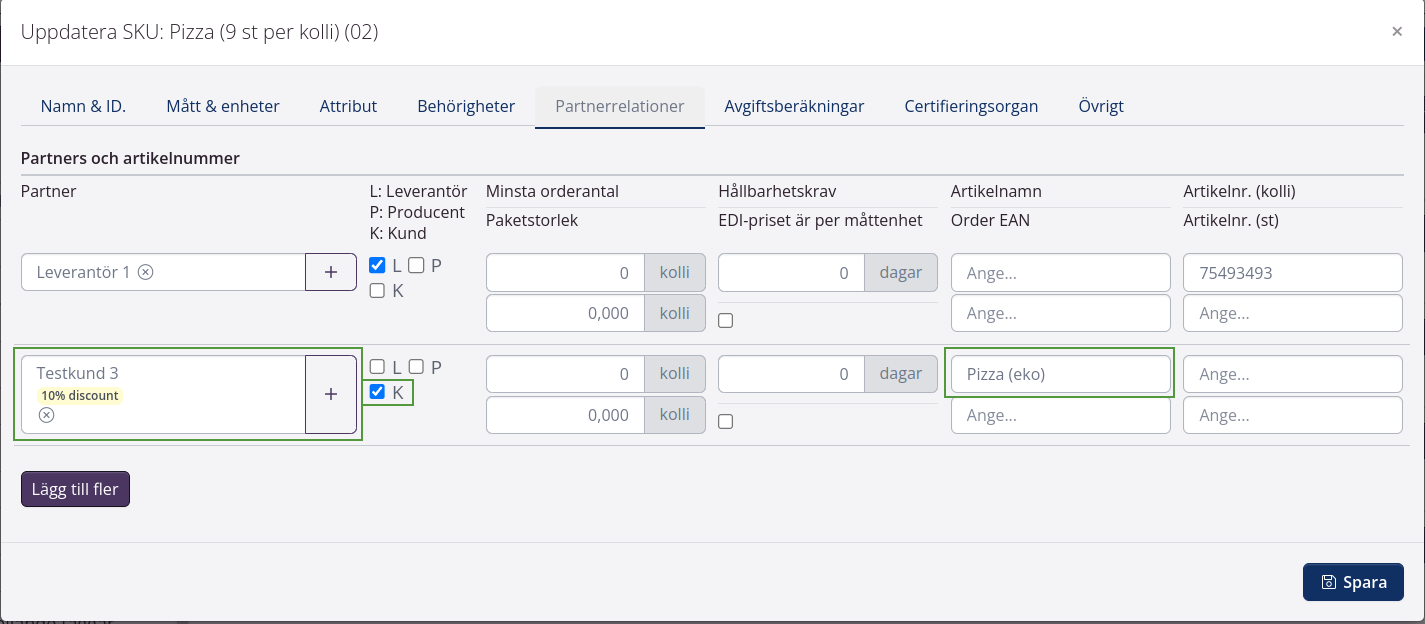
Task: Remove Leverantör 1 with the clear icon
Action: point(146,272)
